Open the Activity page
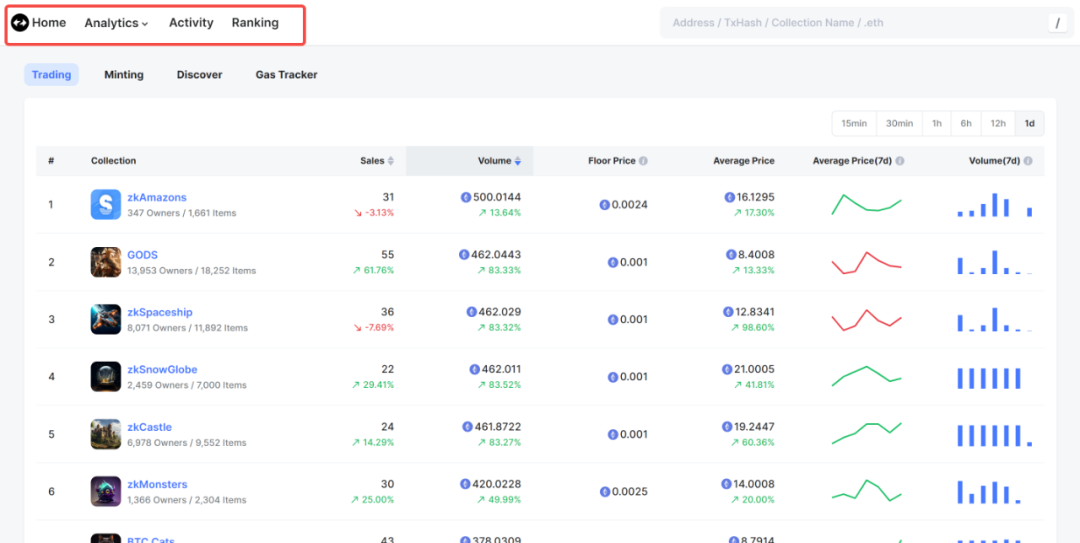The height and width of the screenshot is (543, 1080). (191, 23)
